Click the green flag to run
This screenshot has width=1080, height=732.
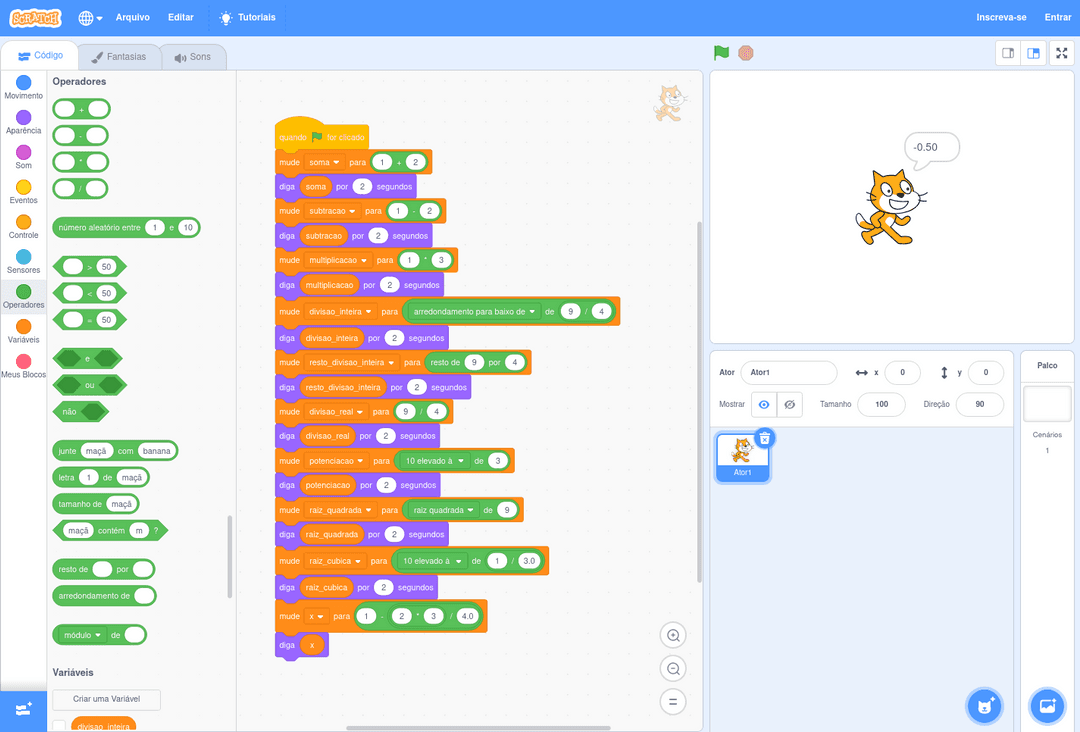click(x=721, y=53)
